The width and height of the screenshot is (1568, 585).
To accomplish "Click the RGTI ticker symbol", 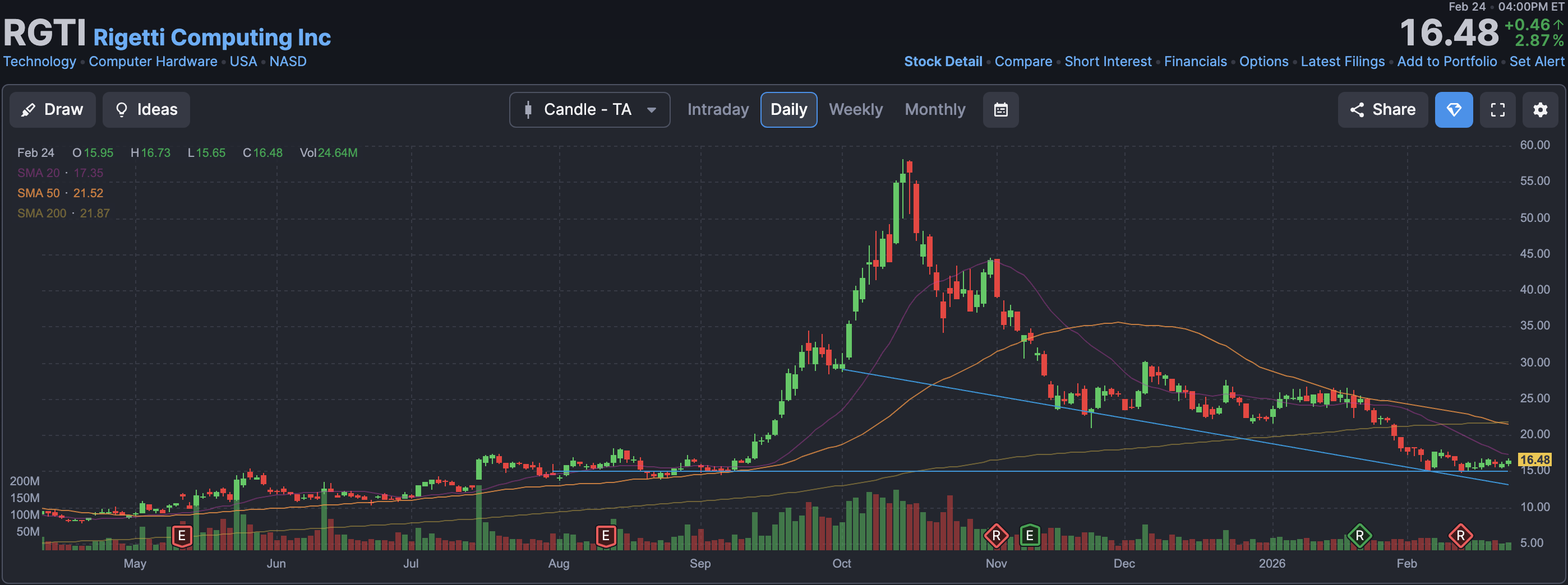I will click(44, 33).
